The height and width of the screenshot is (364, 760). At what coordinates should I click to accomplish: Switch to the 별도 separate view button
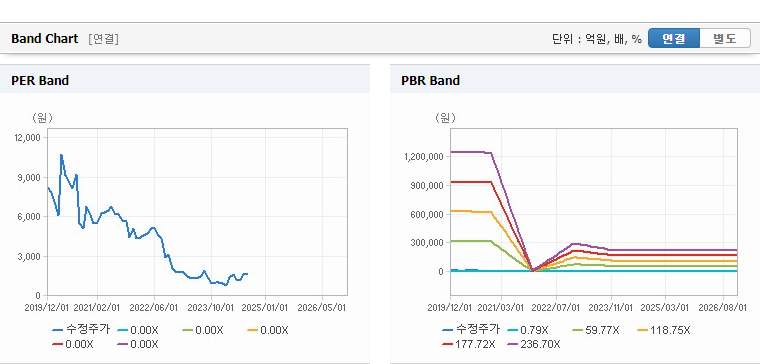tap(725, 38)
